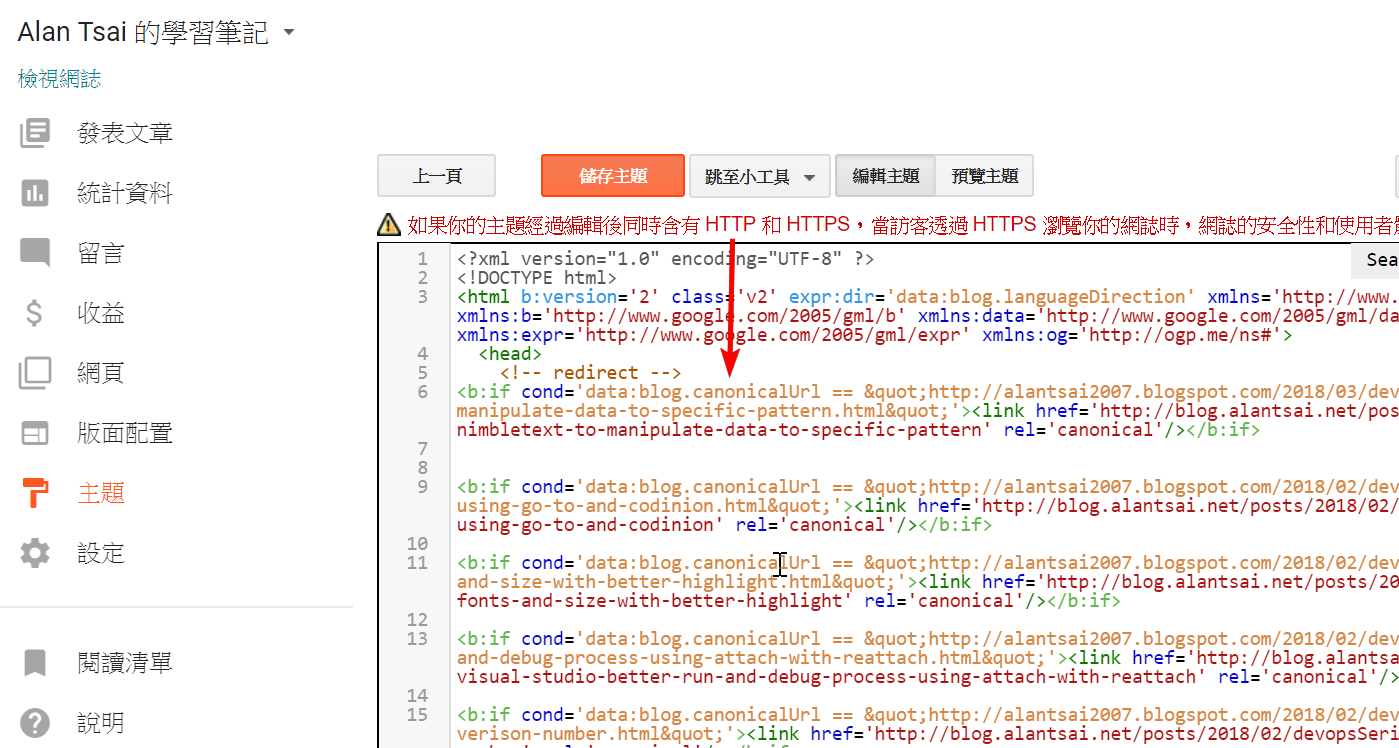Click the <head> tag in the code
Image resolution: width=1399 pixels, height=748 pixels.
(x=510, y=354)
